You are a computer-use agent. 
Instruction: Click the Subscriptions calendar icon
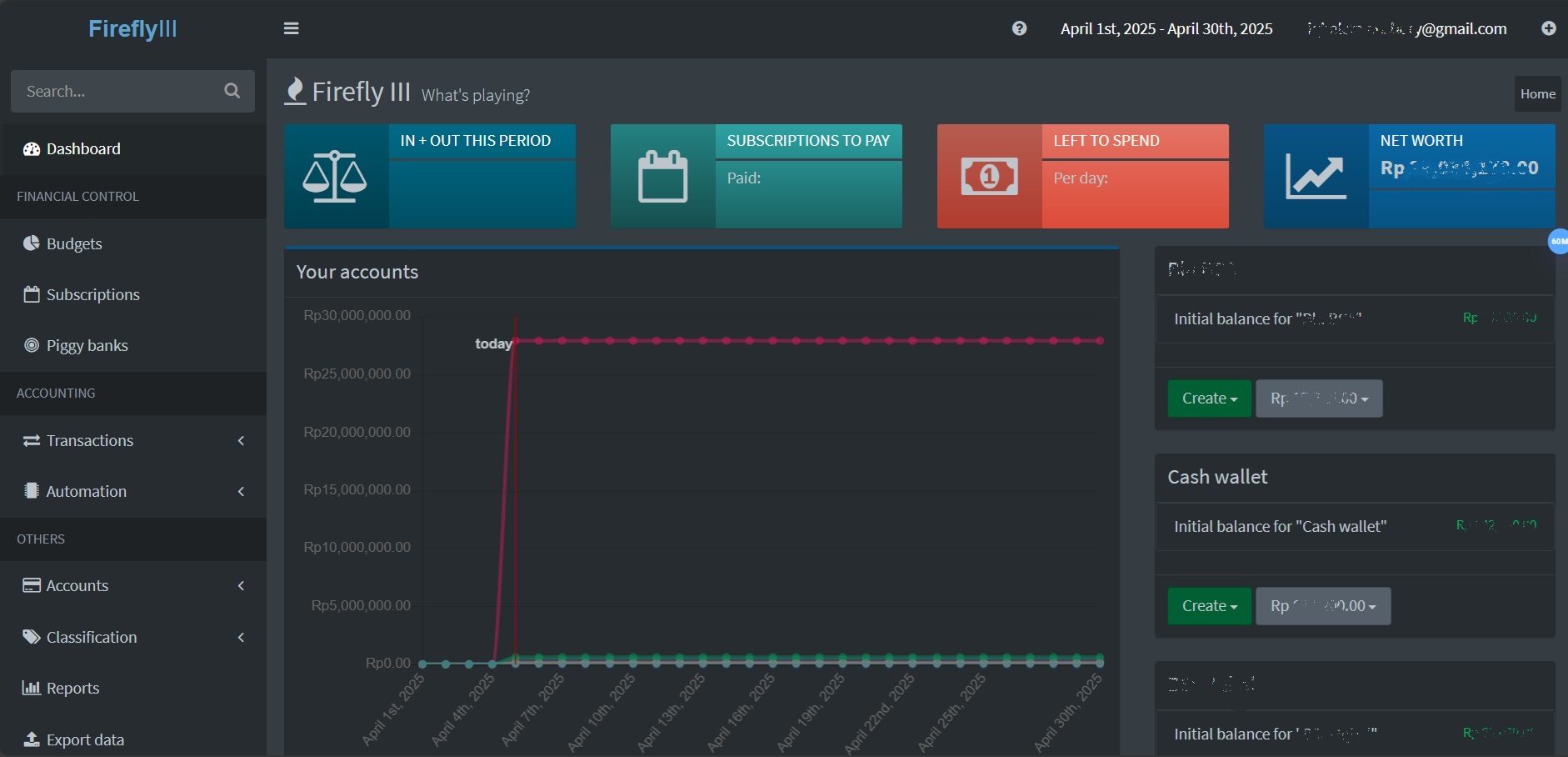point(31,294)
